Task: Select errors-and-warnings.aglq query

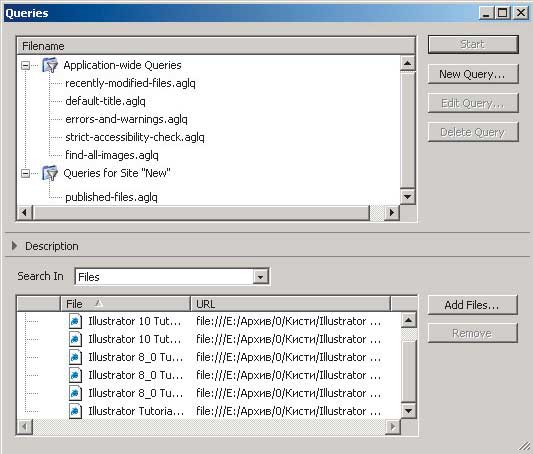Action: (126, 119)
